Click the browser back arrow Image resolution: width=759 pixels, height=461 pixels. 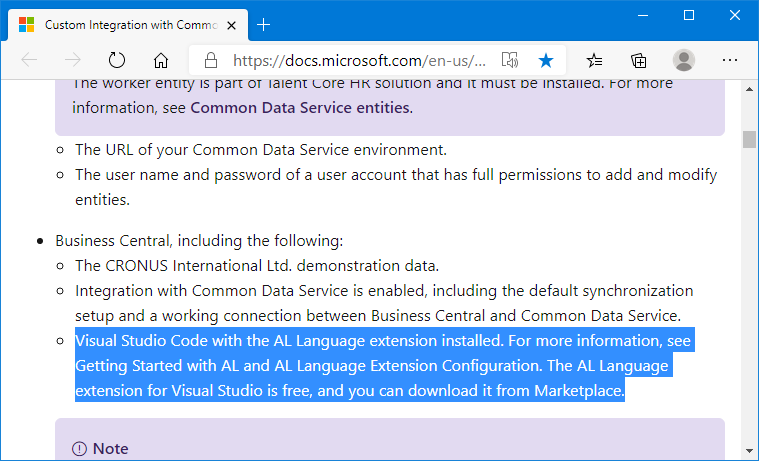30,60
